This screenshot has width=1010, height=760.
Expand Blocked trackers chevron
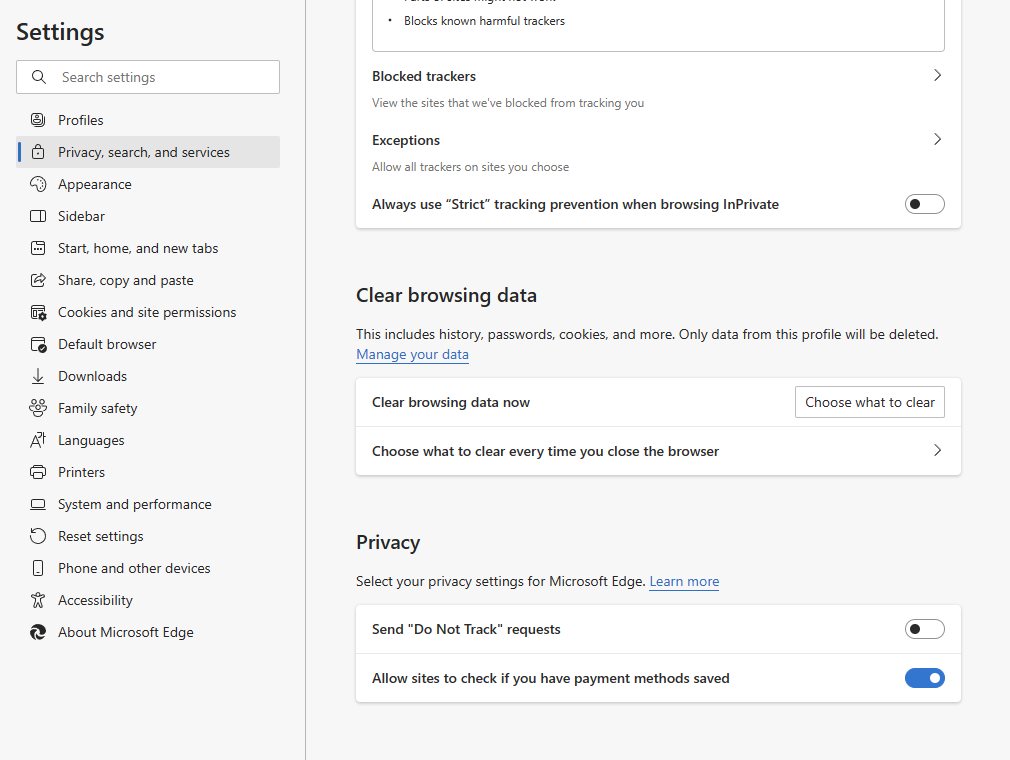tap(937, 75)
